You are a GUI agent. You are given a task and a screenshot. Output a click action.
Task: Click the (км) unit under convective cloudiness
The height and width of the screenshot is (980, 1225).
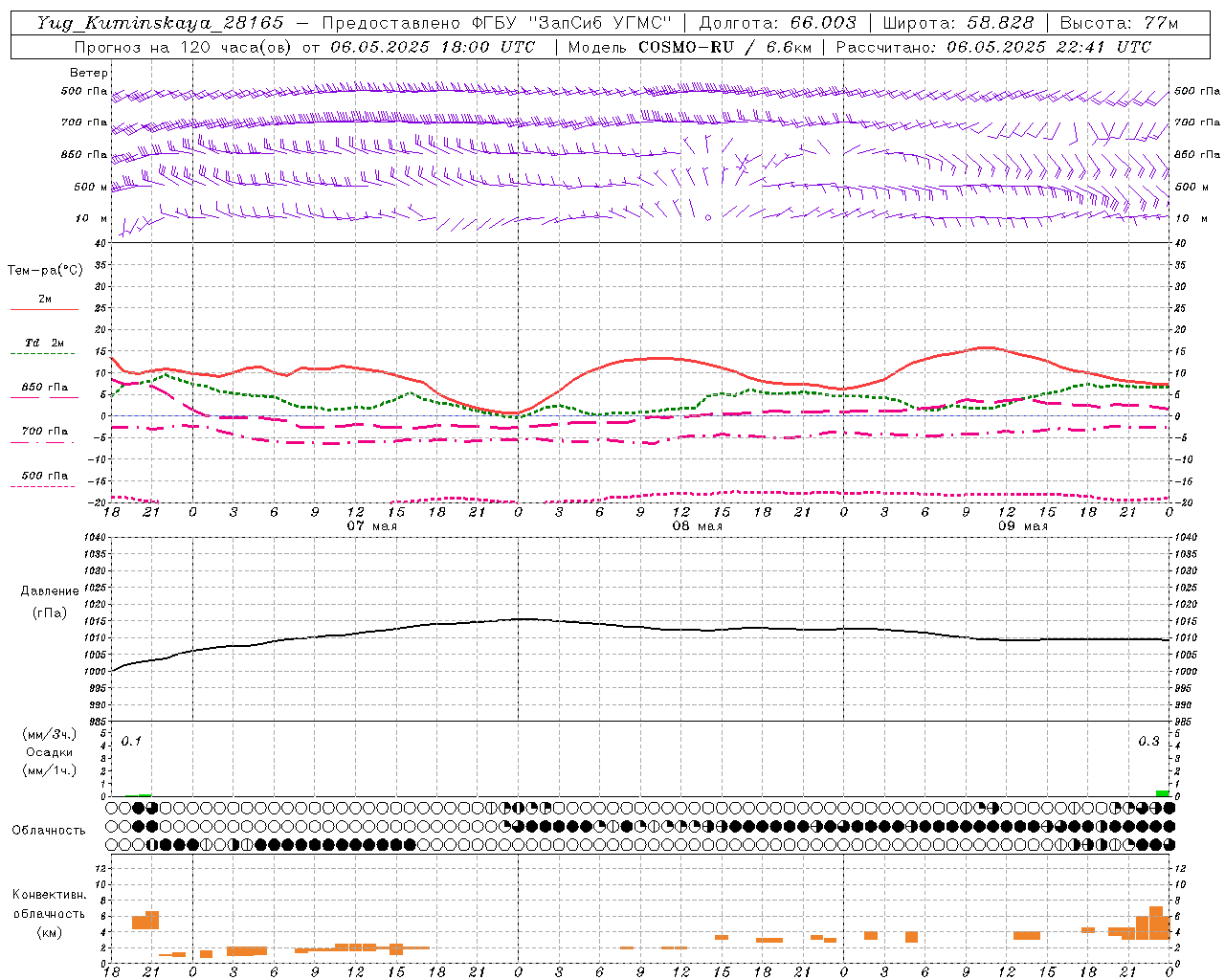tap(49, 932)
